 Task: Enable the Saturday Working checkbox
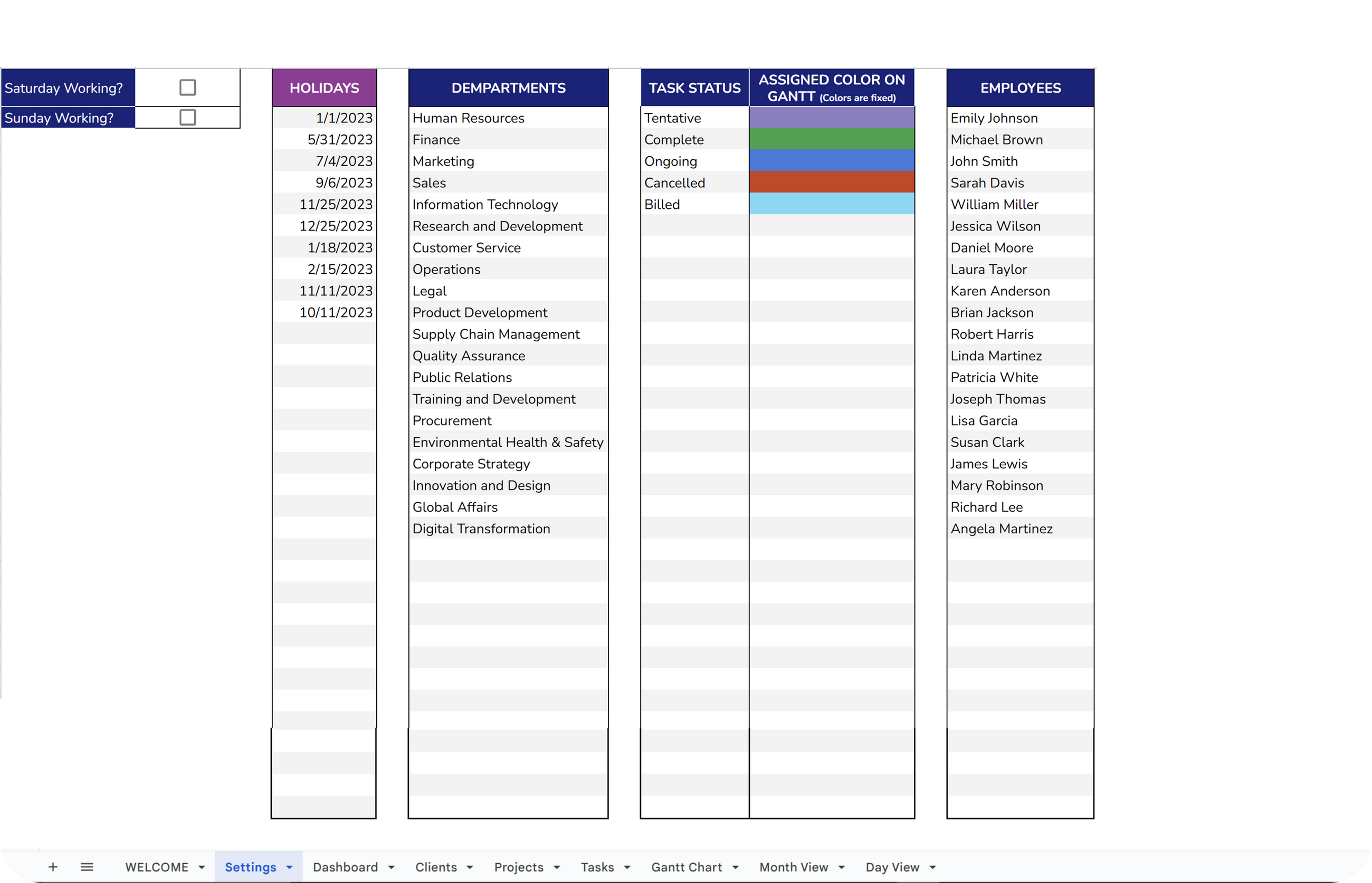[187, 88]
